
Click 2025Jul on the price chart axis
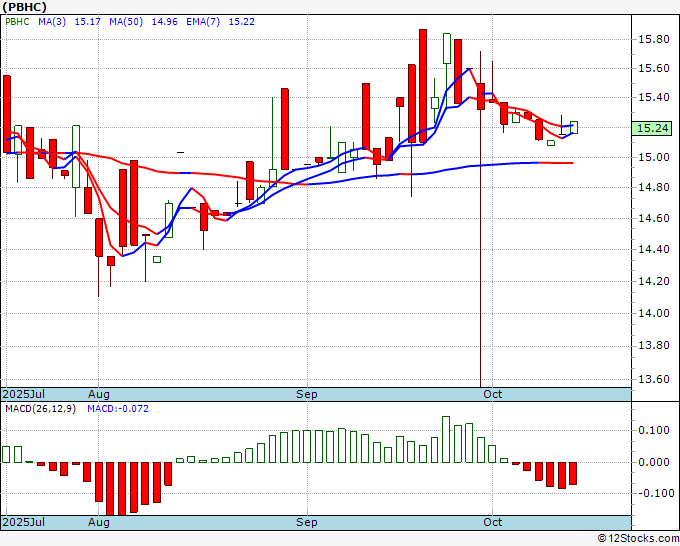point(24,394)
